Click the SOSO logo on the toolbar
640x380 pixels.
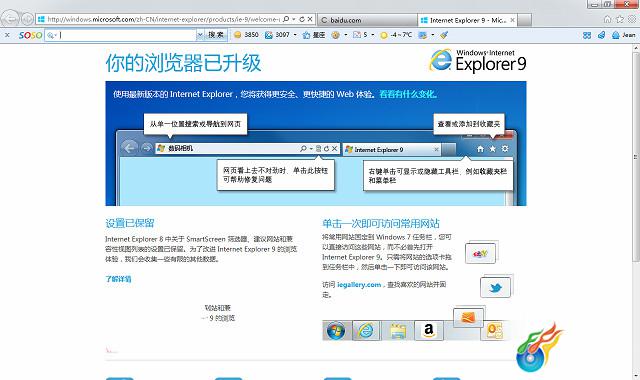coord(30,36)
